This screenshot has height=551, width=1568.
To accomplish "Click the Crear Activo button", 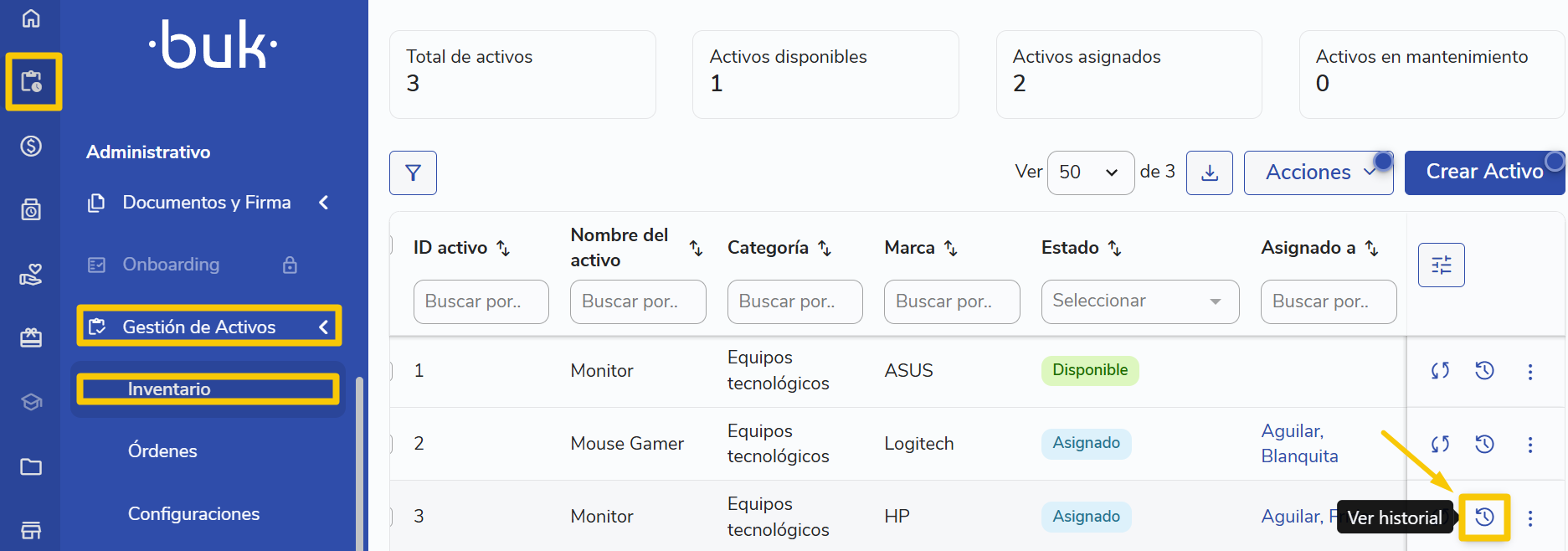I will 1483,173.
